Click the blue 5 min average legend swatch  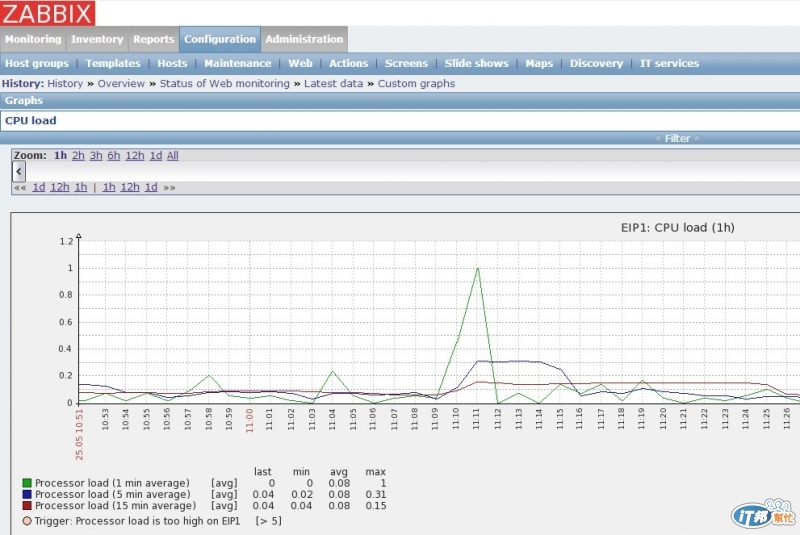pos(27,494)
